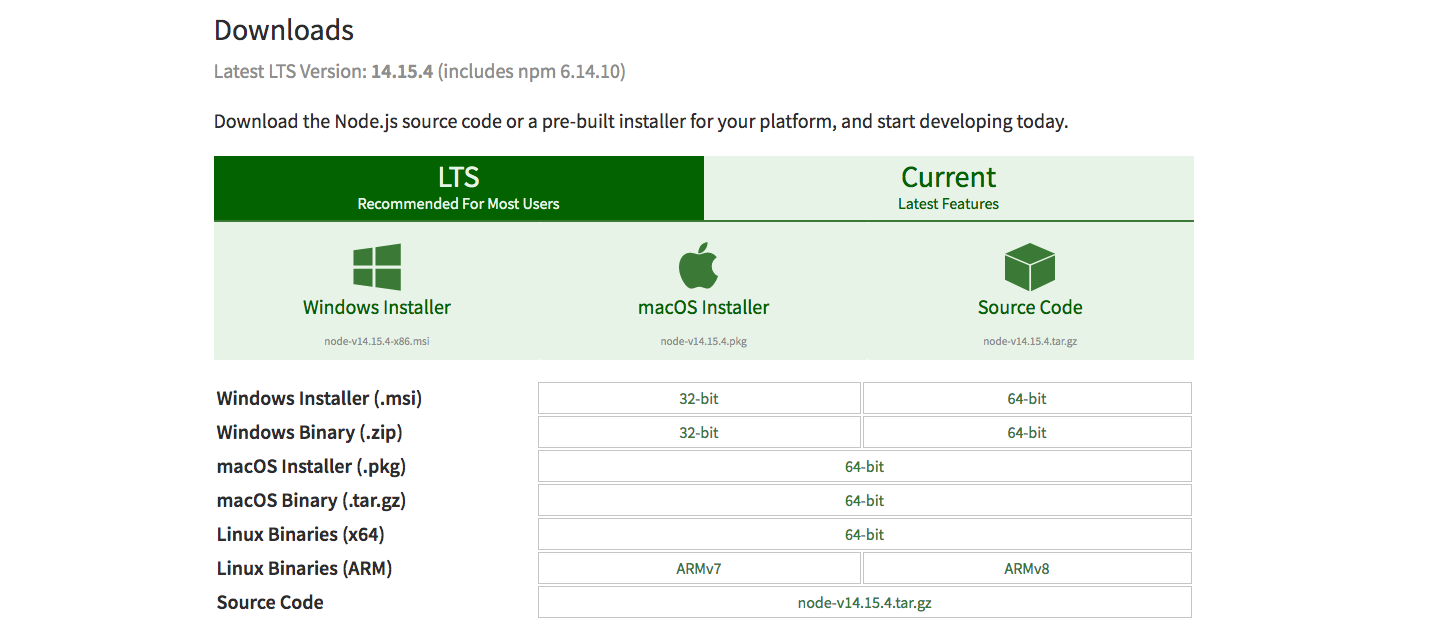Click the macOS Installer (.pkg) row label
The width and height of the screenshot is (1437, 641).
pos(311,466)
